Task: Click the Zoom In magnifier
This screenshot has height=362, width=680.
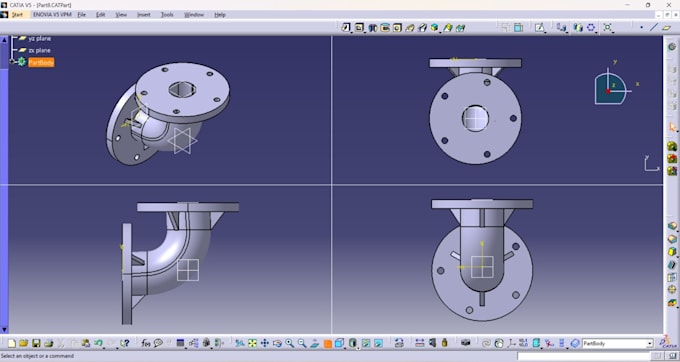Action: click(289, 343)
